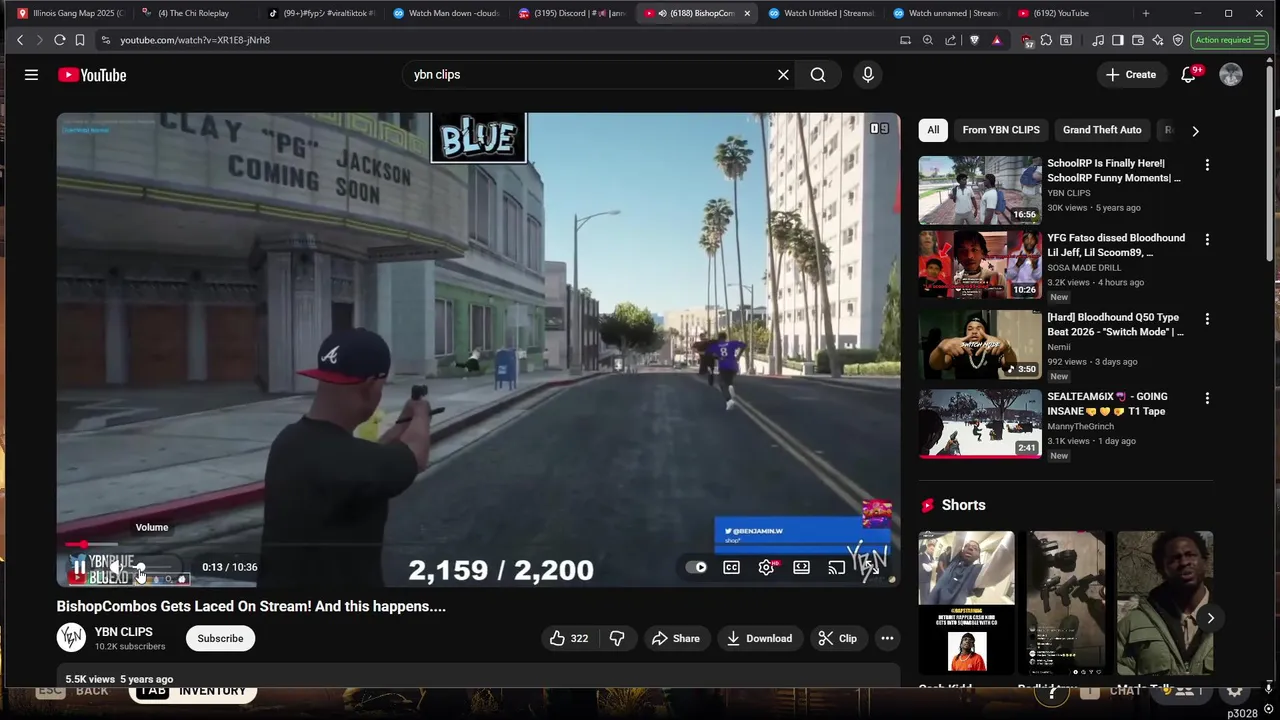This screenshot has height=720, width=1280.
Task: Show the next Shorts with the arrow
Action: (1210, 618)
